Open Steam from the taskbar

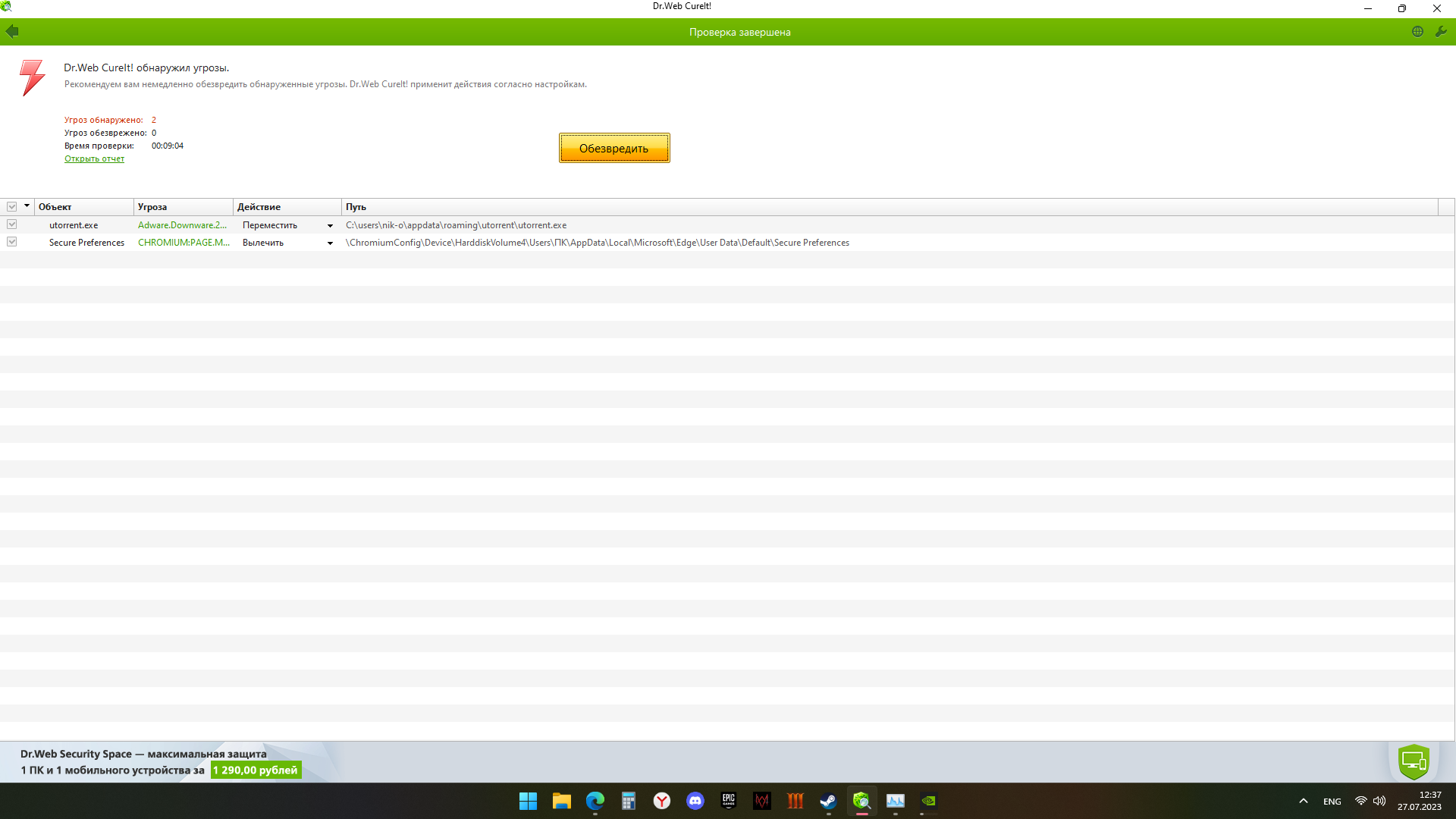828,801
